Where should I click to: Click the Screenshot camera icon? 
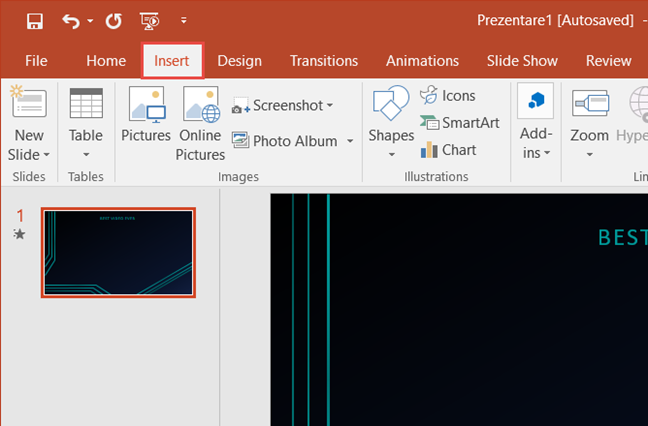click(241, 106)
